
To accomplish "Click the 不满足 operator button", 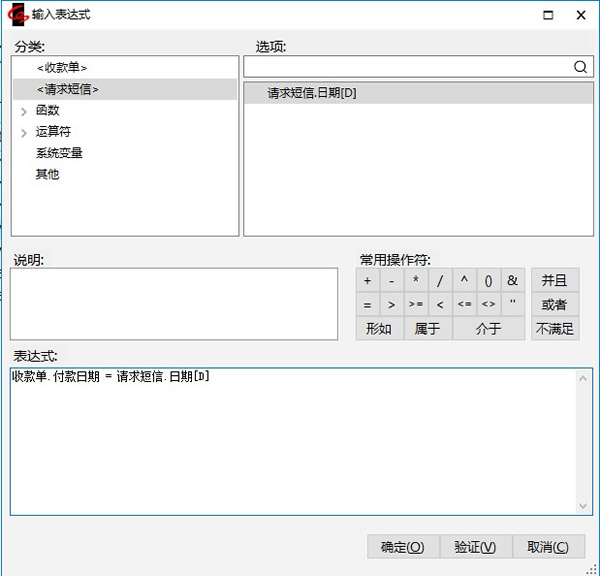I will coord(554,329).
